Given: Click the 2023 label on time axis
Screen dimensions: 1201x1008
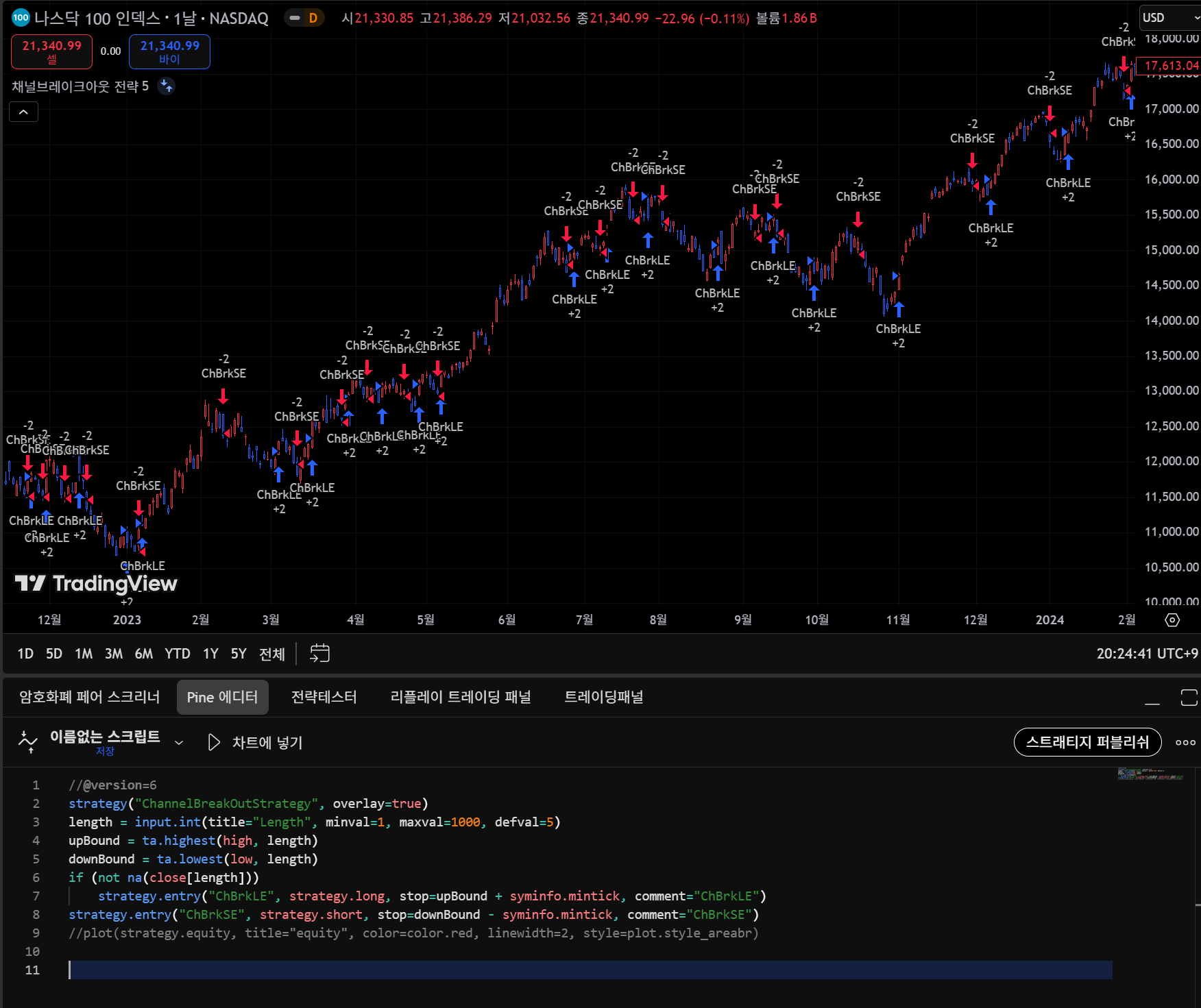Looking at the screenshot, I should 127,620.
